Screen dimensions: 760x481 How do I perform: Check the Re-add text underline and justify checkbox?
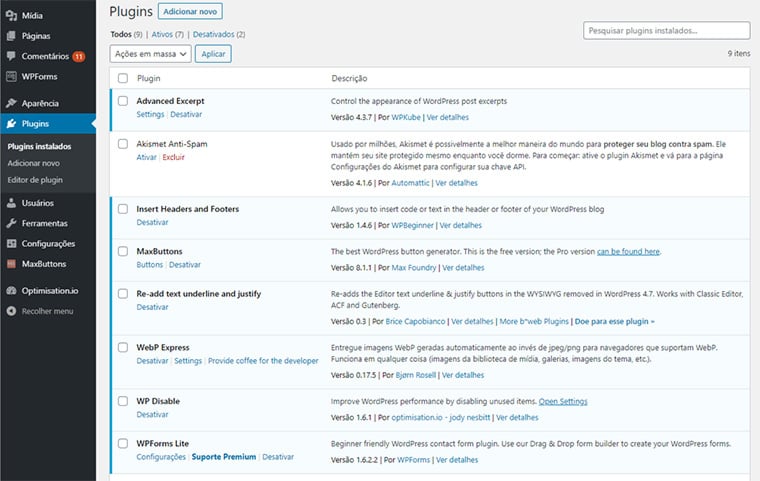(x=123, y=294)
